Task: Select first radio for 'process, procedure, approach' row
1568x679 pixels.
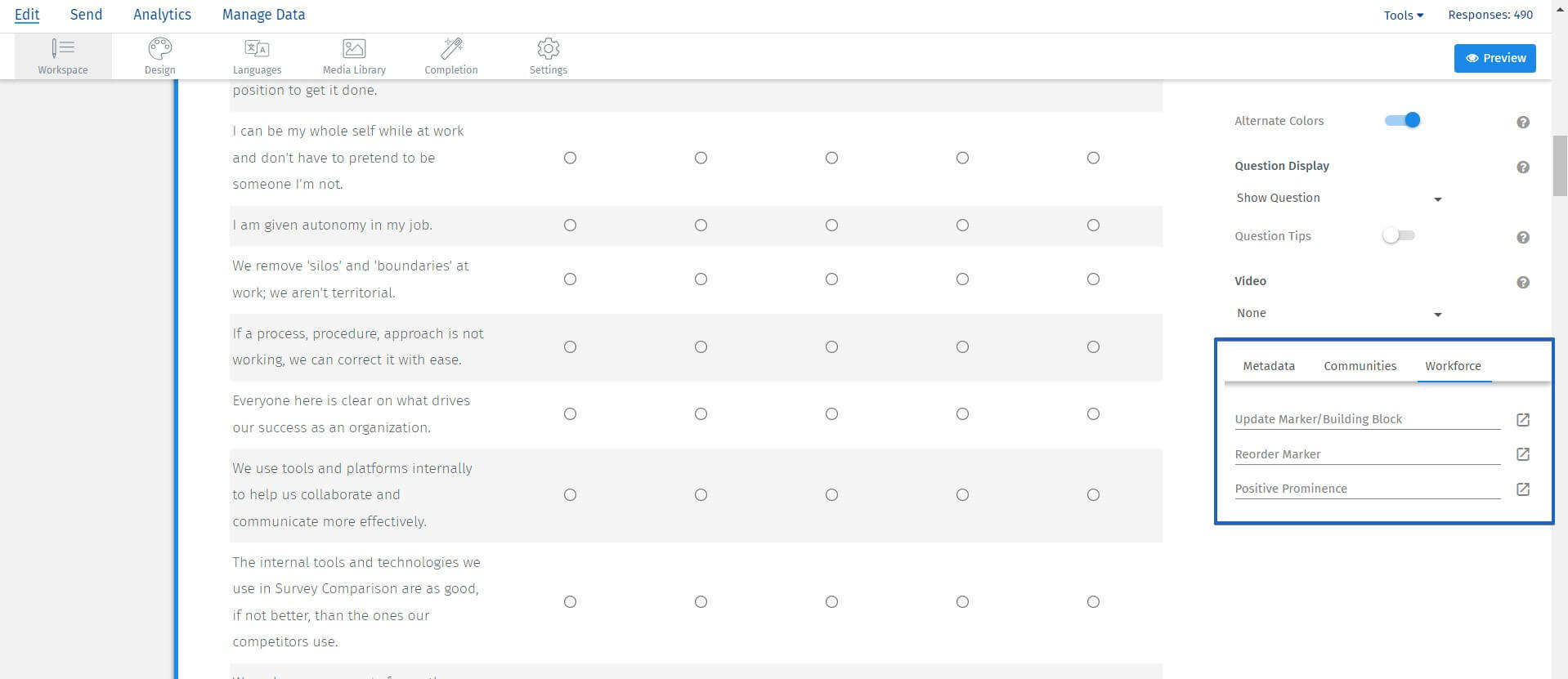Action: click(570, 346)
